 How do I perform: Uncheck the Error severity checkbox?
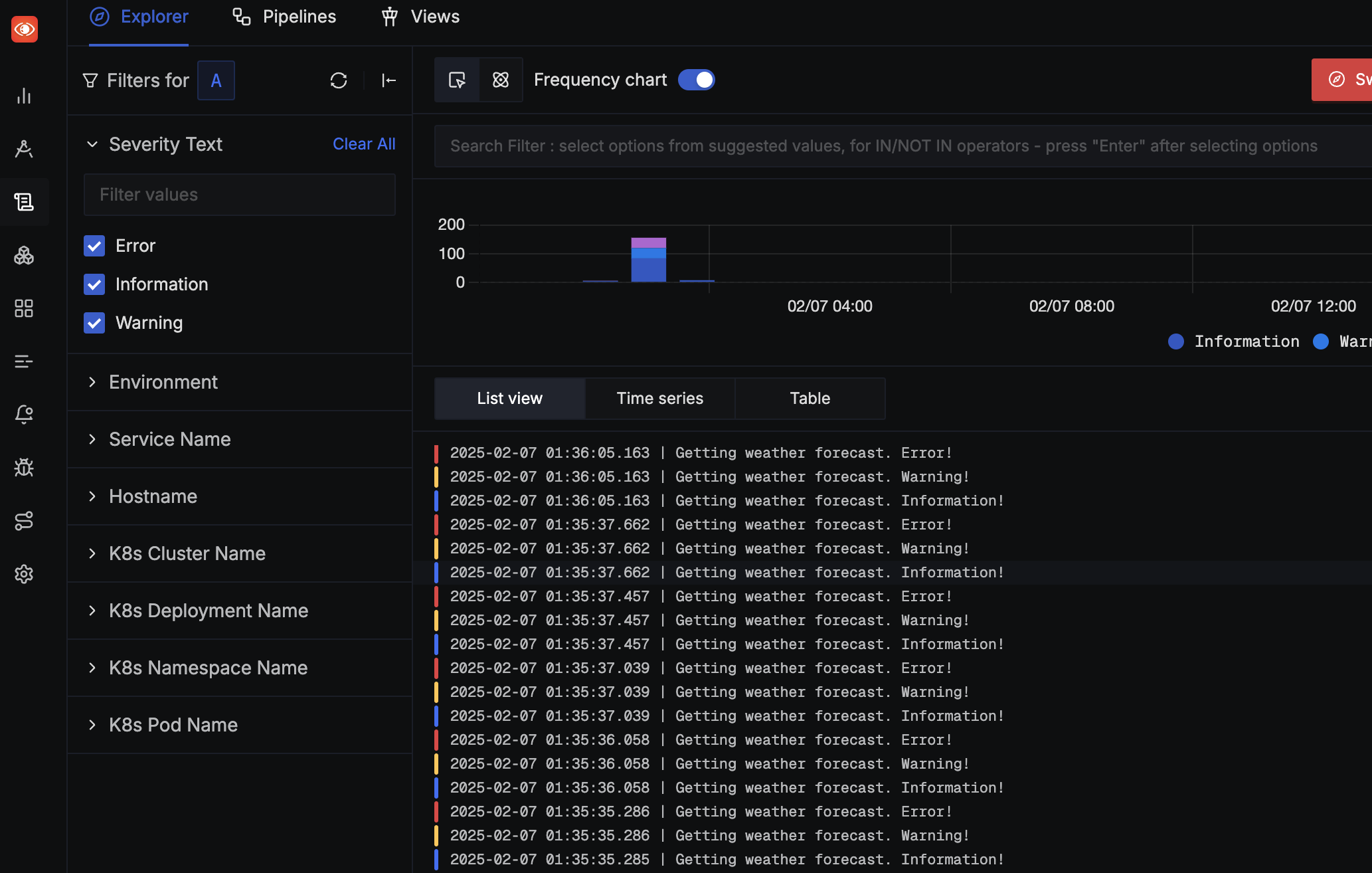pyautogui.click(x=94, y=246)
